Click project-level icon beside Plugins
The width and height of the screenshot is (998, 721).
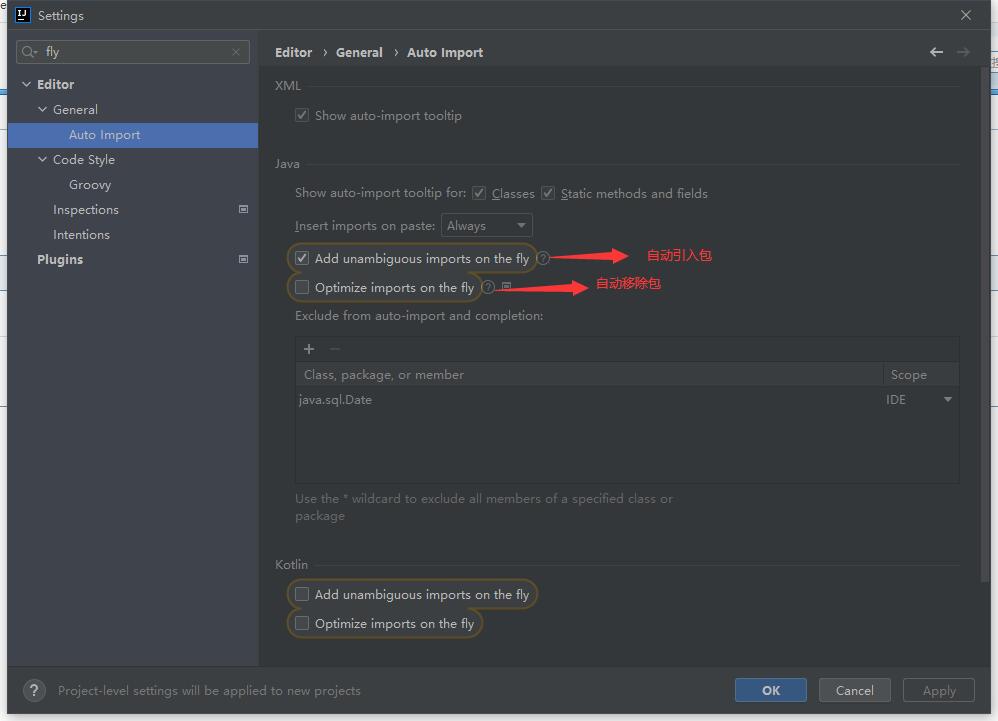pos(243,259)
